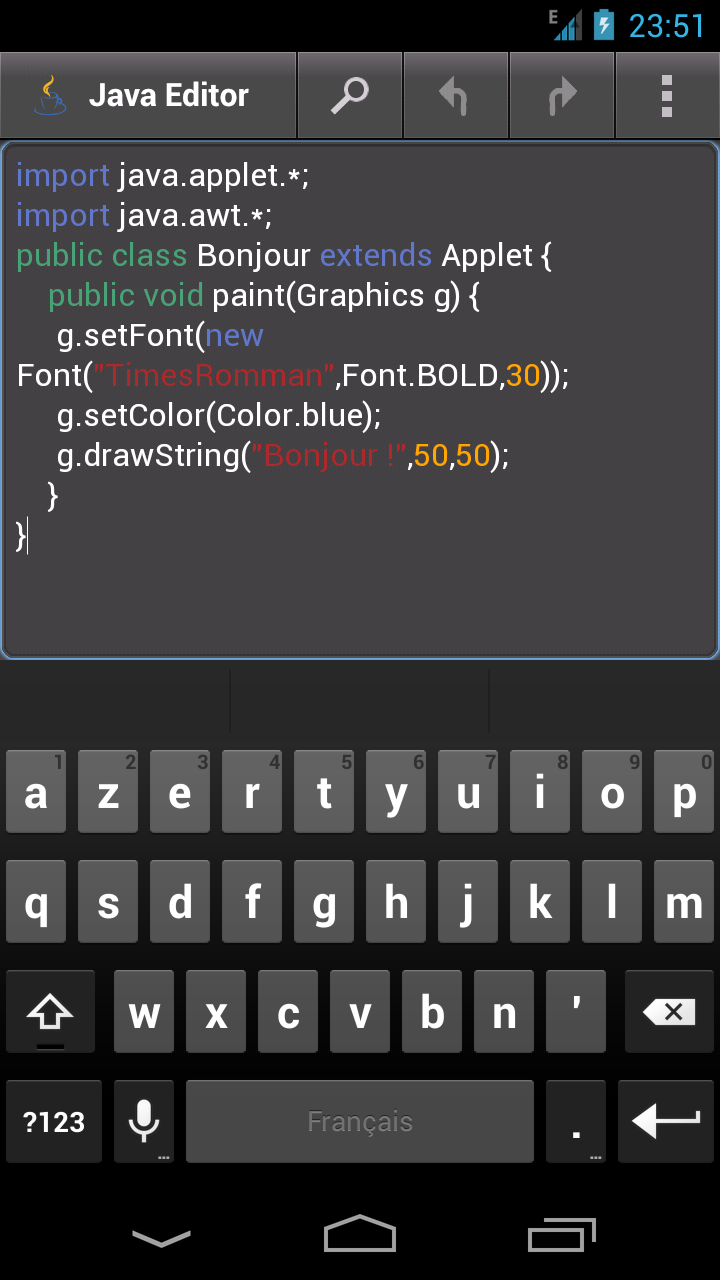Tap the "g.setFont(new" line
Image resolution: width=720 pixels, height=1280 pixels.
coord(160,336)
